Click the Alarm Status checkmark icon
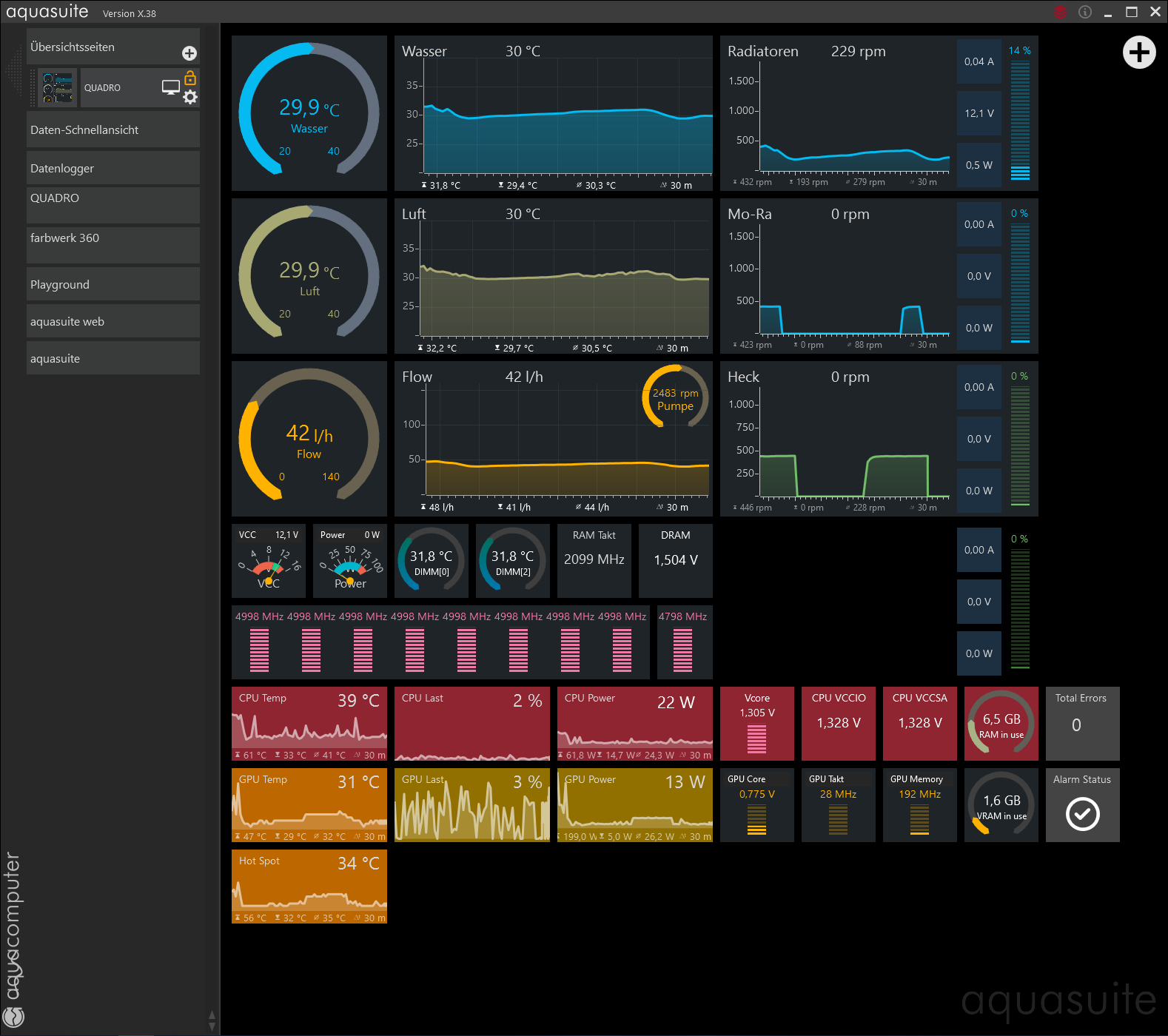The image size is (1168, 1036). 1082,814
